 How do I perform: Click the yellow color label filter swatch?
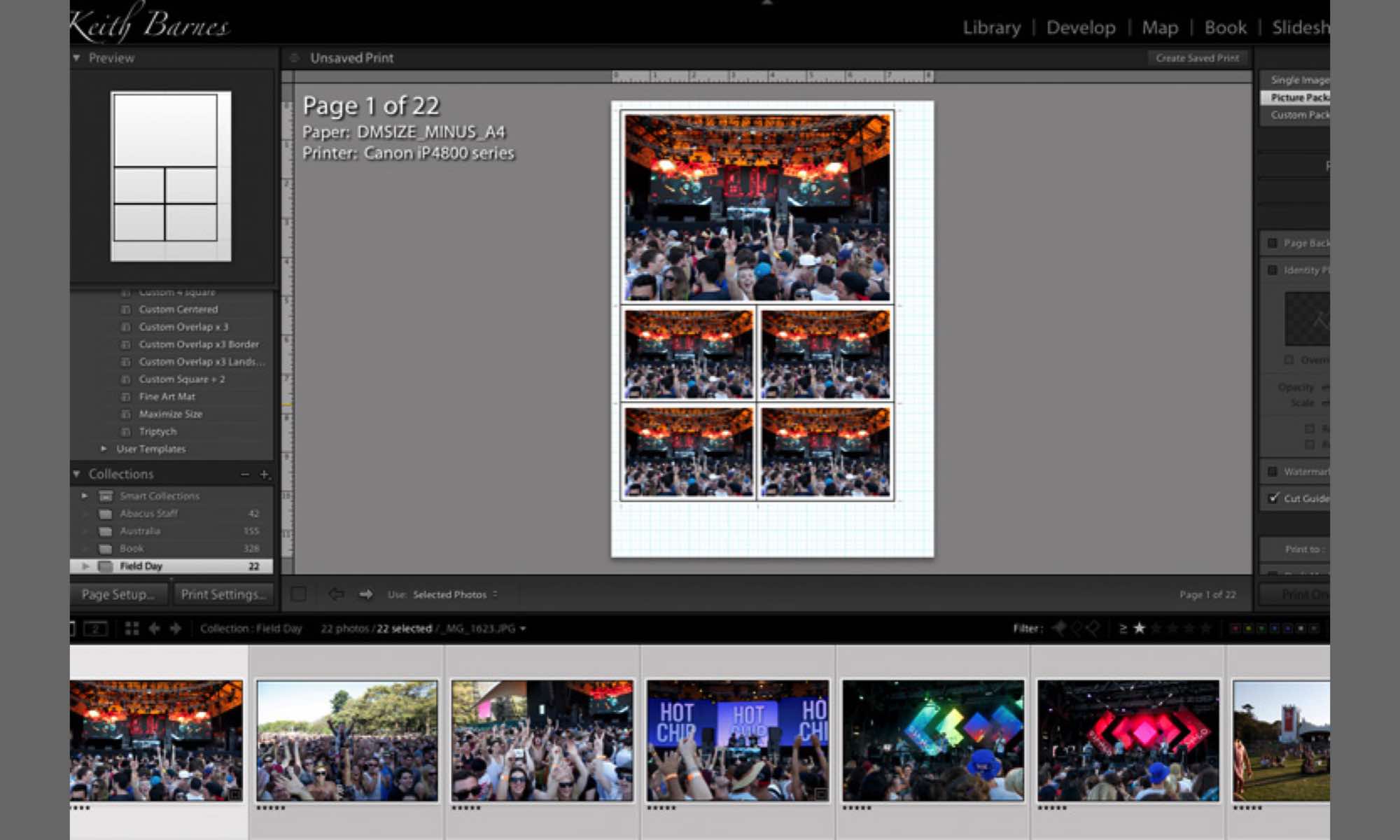point(1249,629)
